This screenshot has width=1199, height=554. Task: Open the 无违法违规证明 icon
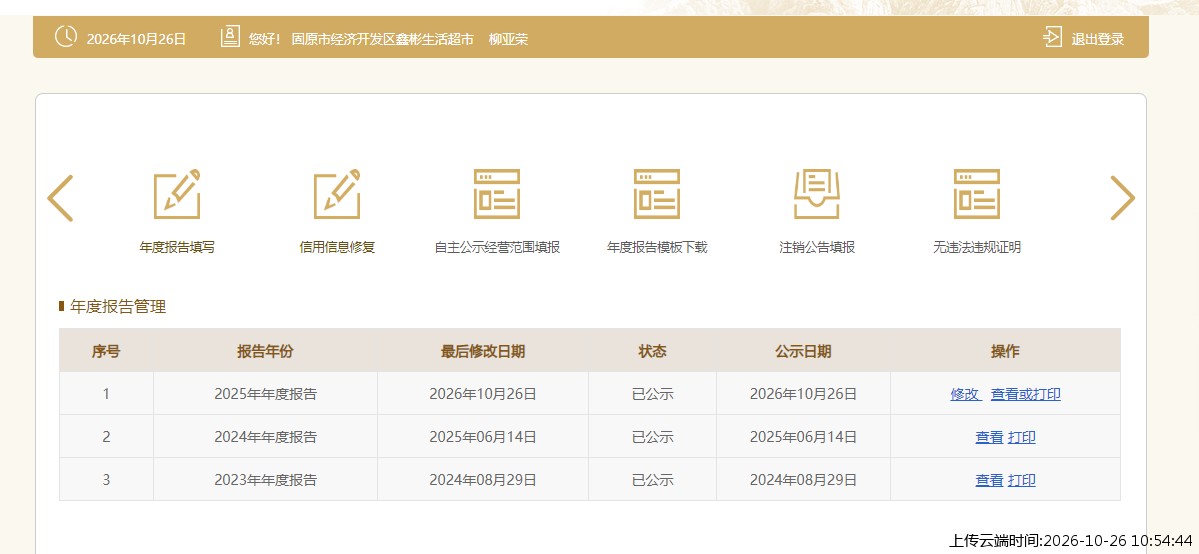pos(976,194)
